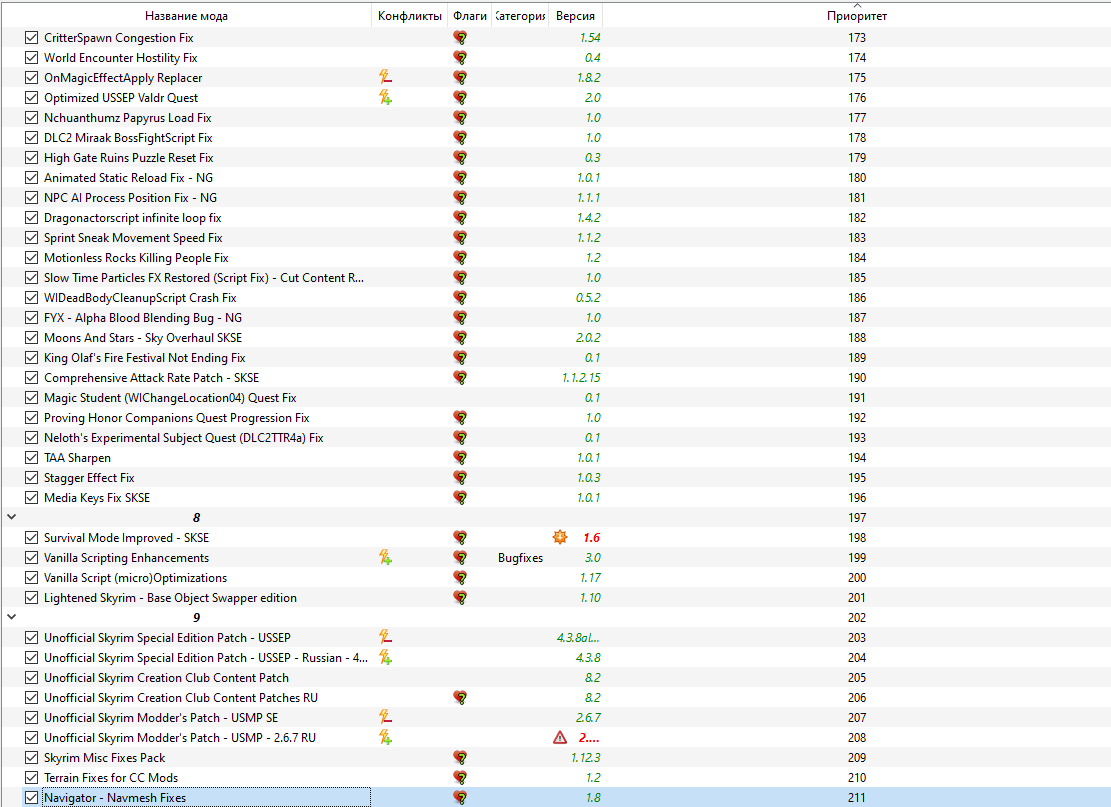Click the Bugfixes category cell
Viewport: 1111px width, 807px height.
(520, 558)
